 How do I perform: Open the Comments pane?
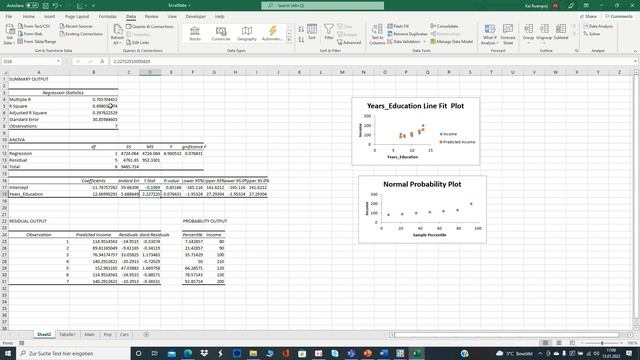point(619,16)
